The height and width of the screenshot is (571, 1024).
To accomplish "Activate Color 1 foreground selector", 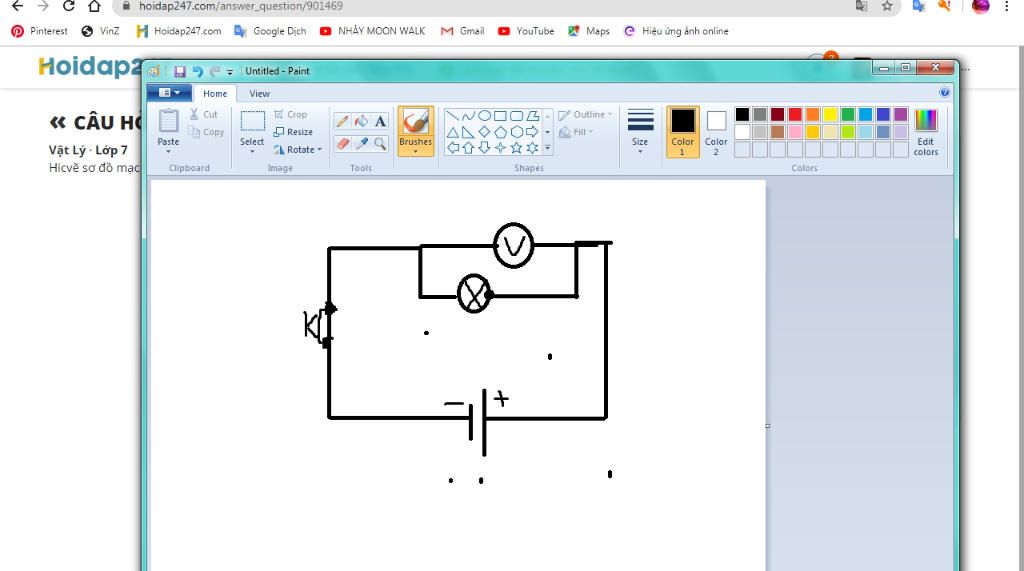I will [682, 132].
